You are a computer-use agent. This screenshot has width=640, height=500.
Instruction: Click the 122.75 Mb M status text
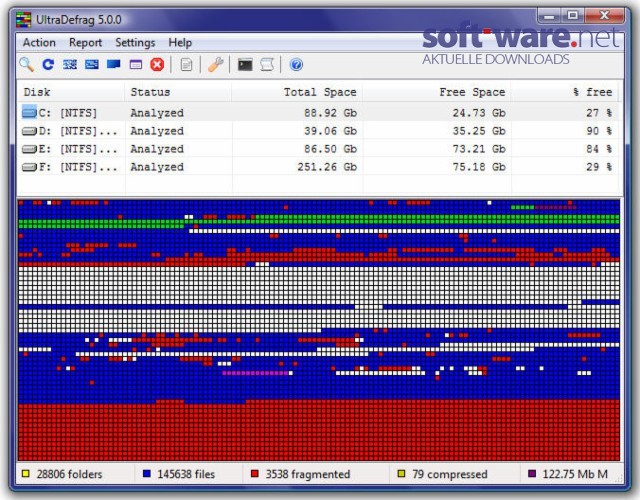[575, 474]
